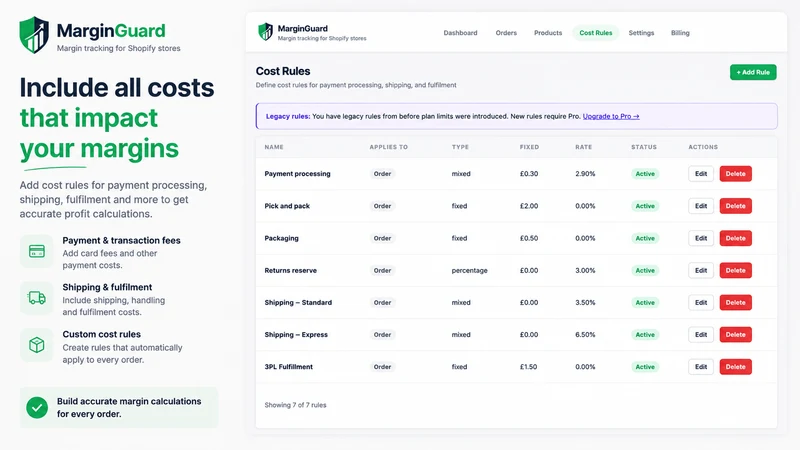This screenshot has width=800, height=450.
Task: Click the Order tag in Shipping – Express row
Action: (x=382, y=335)
